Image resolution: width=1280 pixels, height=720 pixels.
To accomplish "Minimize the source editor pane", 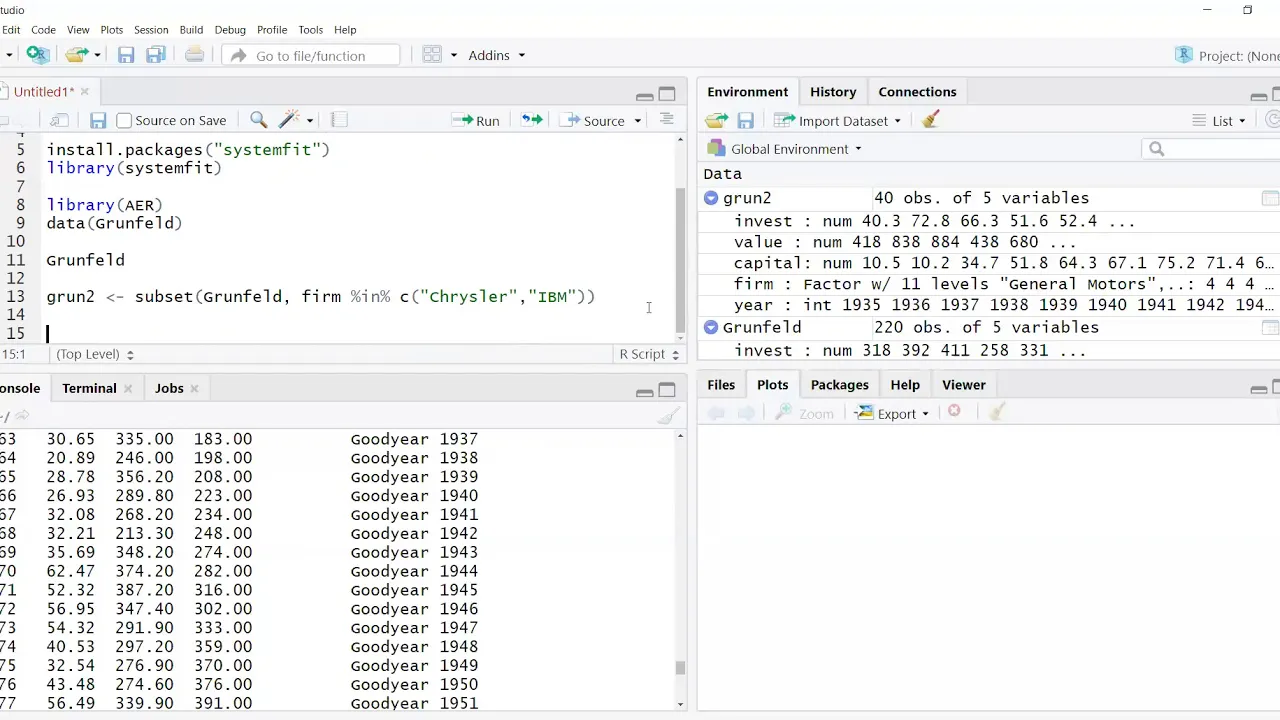I will pos(645,95).
